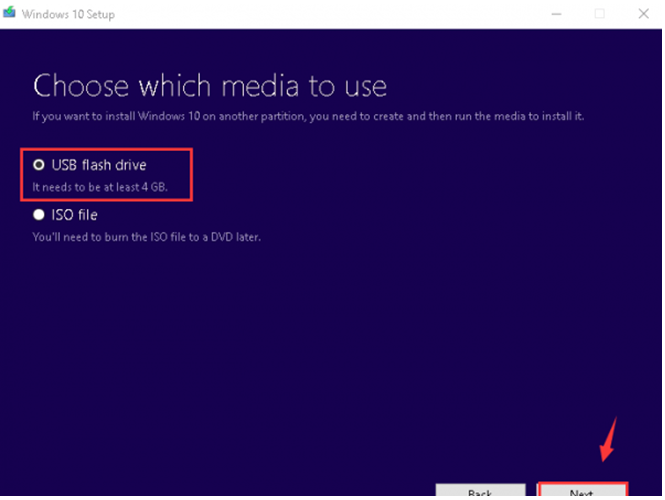The image size is (665, 500).
Task: Click the Next button
Action: point(582,490)
